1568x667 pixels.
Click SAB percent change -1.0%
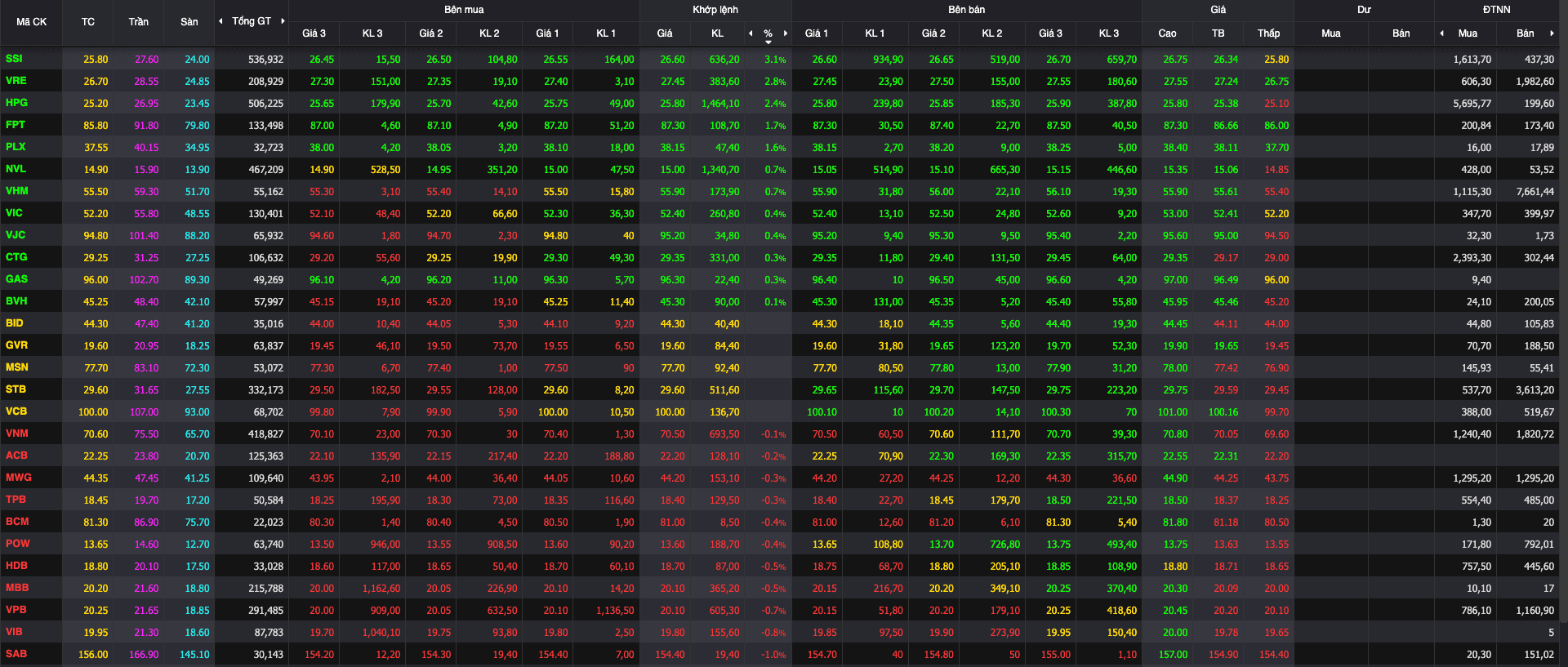pos(773,655)
